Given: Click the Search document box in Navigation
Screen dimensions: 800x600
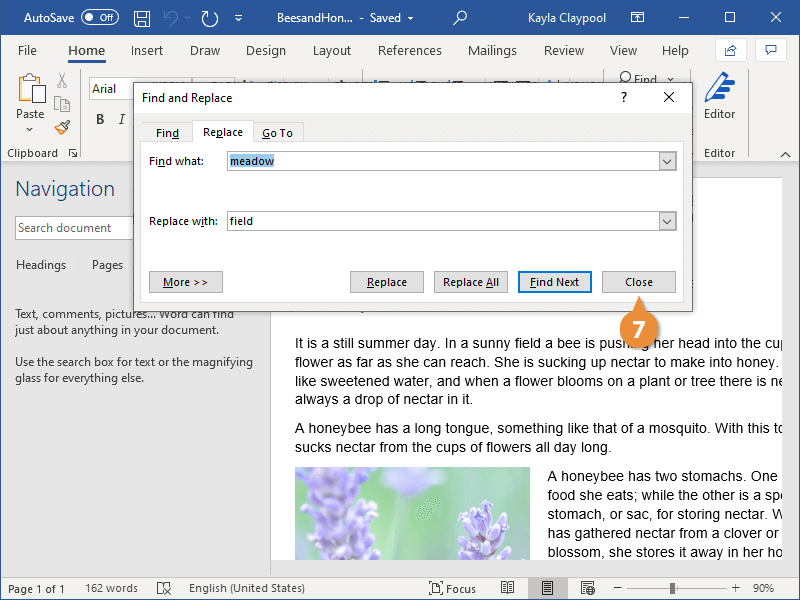Looking at the screenshot, I should point(72,228).
